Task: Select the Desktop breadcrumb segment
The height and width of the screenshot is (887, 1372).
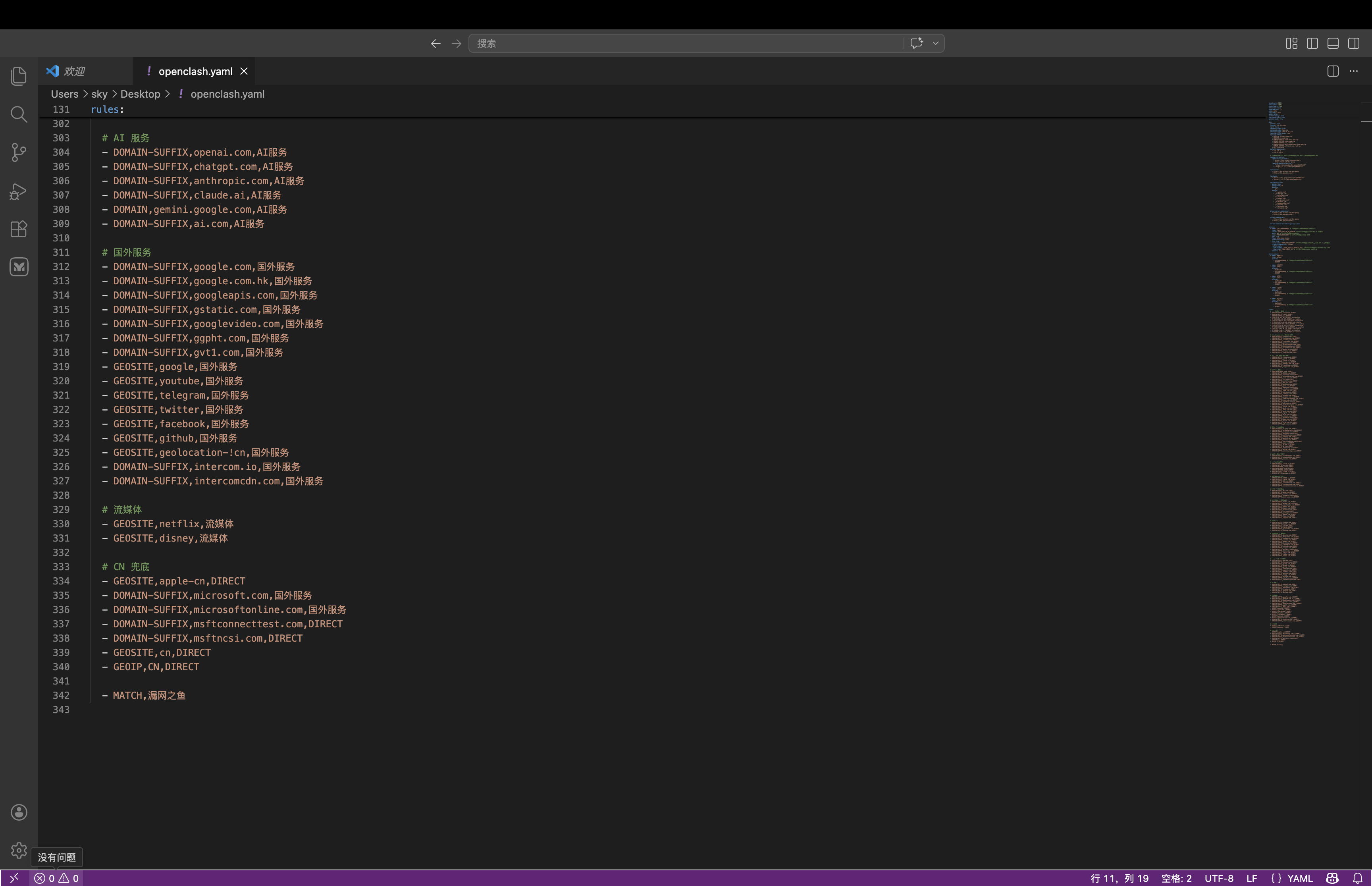Action: (x=140, y=94)
